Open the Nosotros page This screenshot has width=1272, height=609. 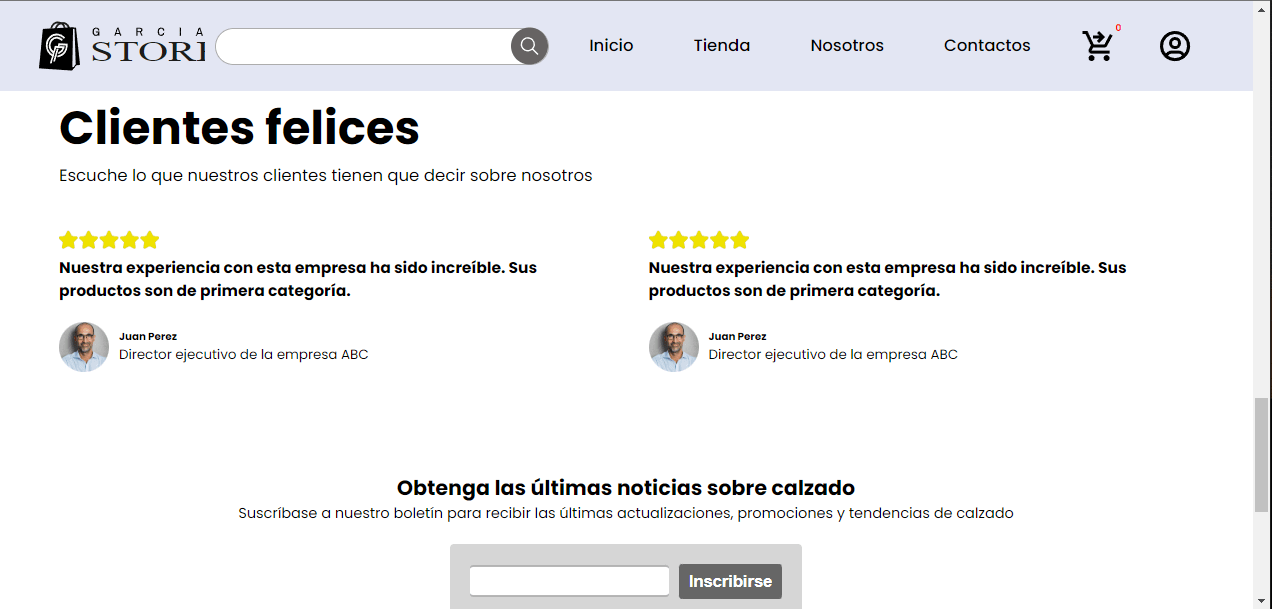tap(847, 45)
